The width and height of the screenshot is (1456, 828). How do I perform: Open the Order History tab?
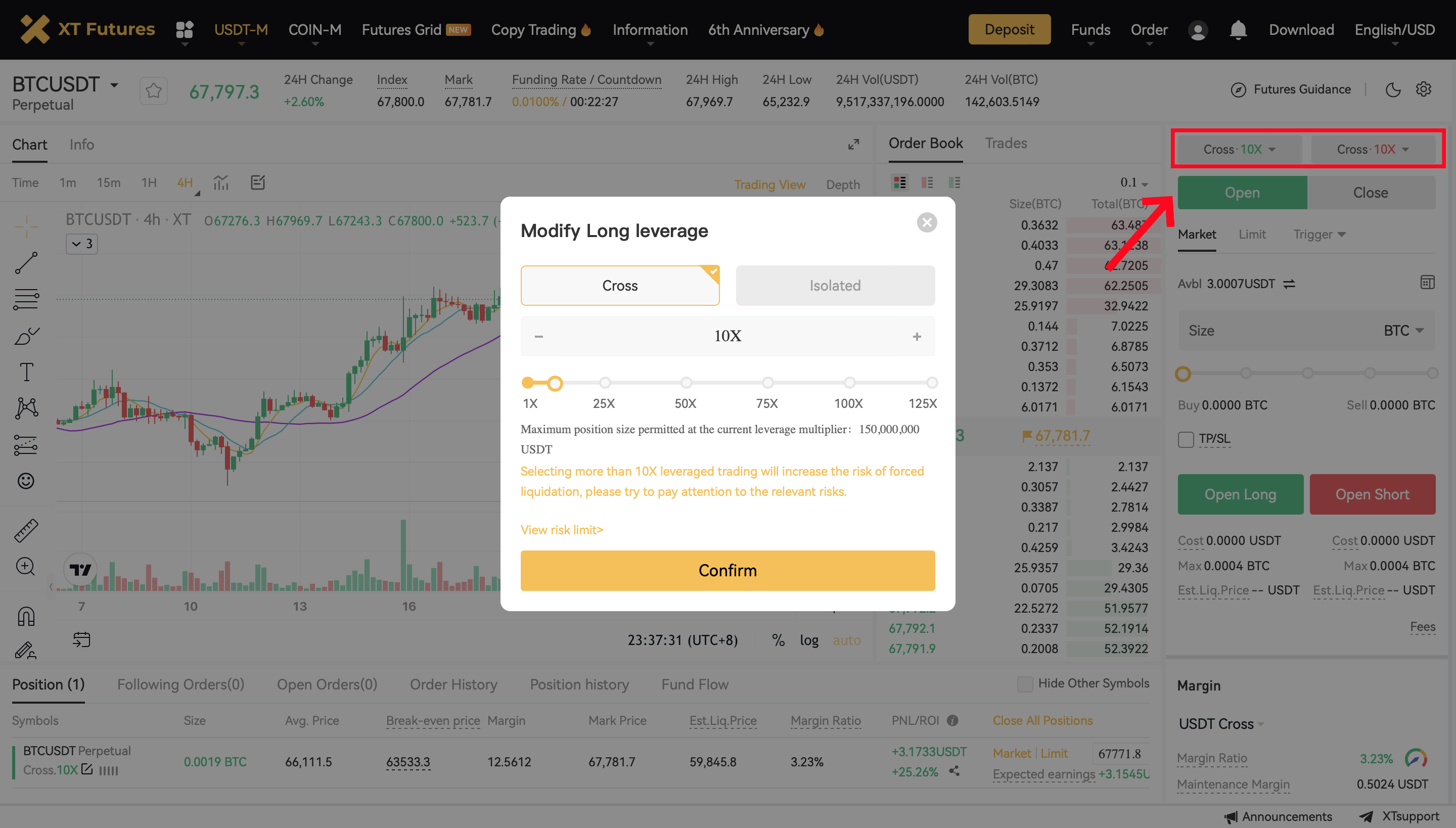pos(453,684)
